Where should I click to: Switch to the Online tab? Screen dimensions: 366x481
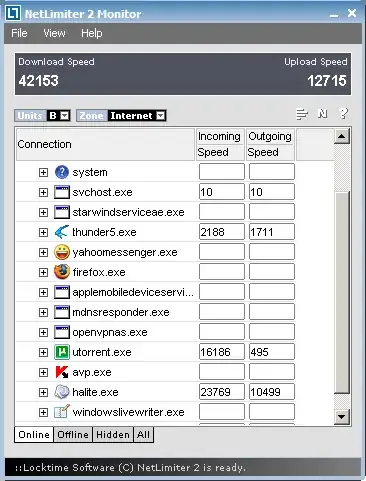coord(34,435)
